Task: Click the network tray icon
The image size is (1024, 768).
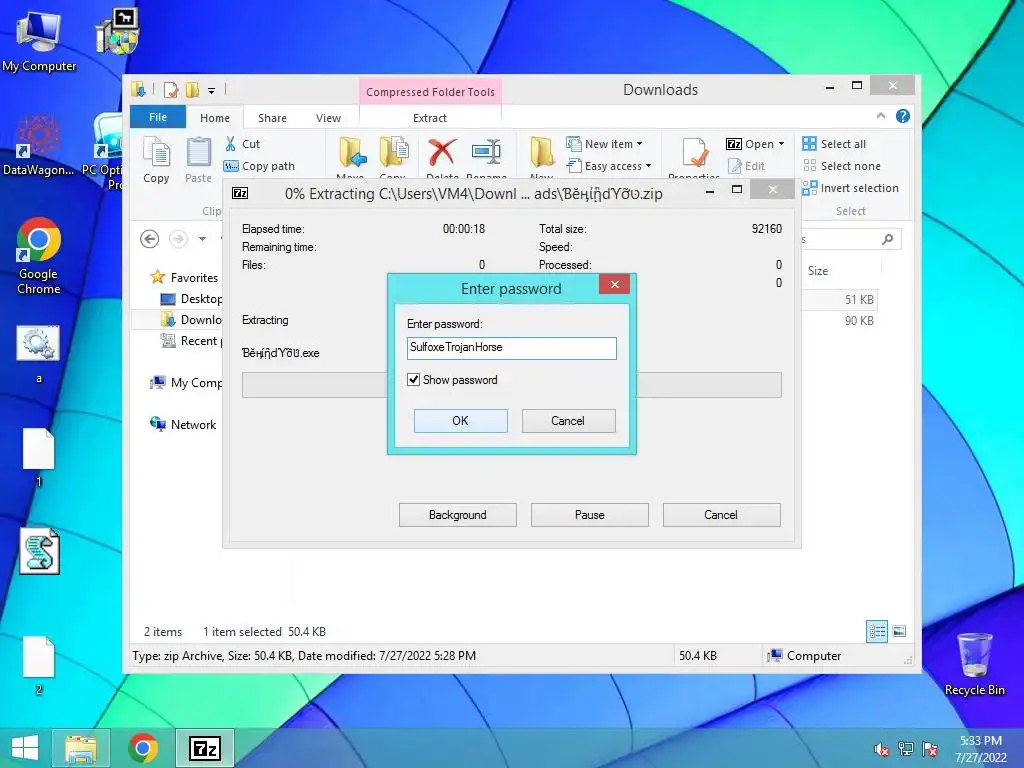Action: [906, 749]
